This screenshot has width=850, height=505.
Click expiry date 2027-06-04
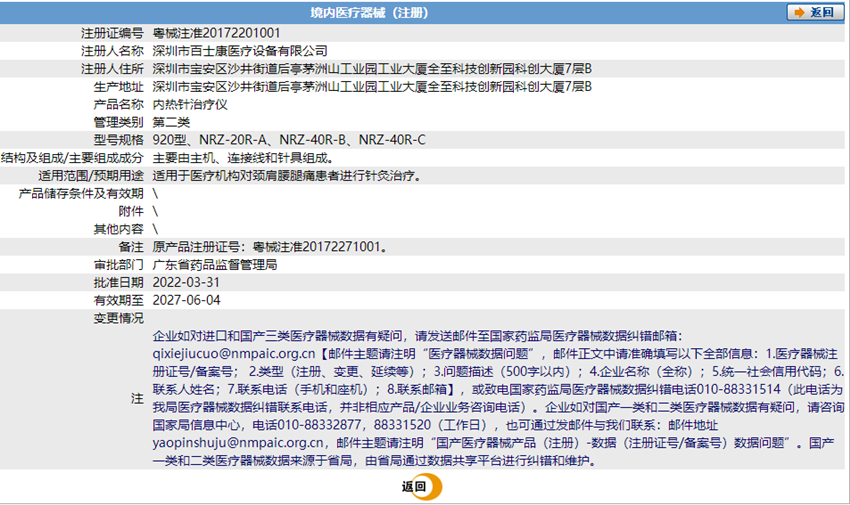(186, 300)
